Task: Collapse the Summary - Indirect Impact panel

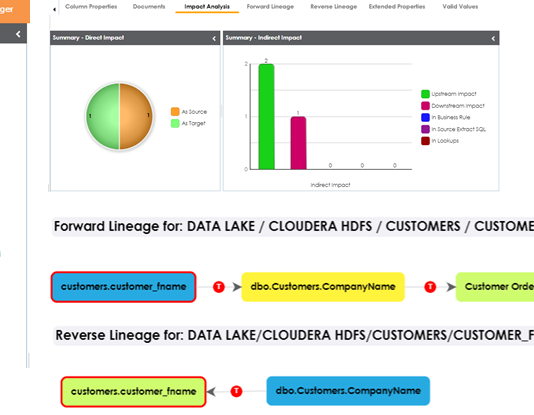Action: [x=493, y=38]
